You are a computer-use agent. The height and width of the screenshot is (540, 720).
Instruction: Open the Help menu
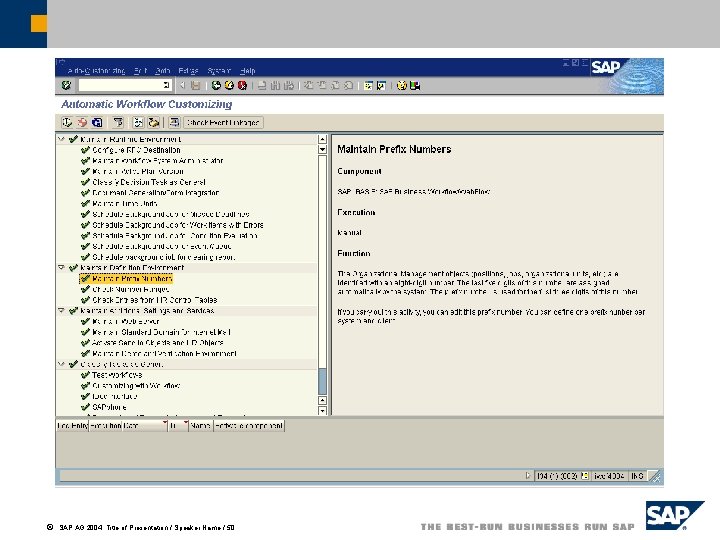pyautogui.click(x=248, y=71)
